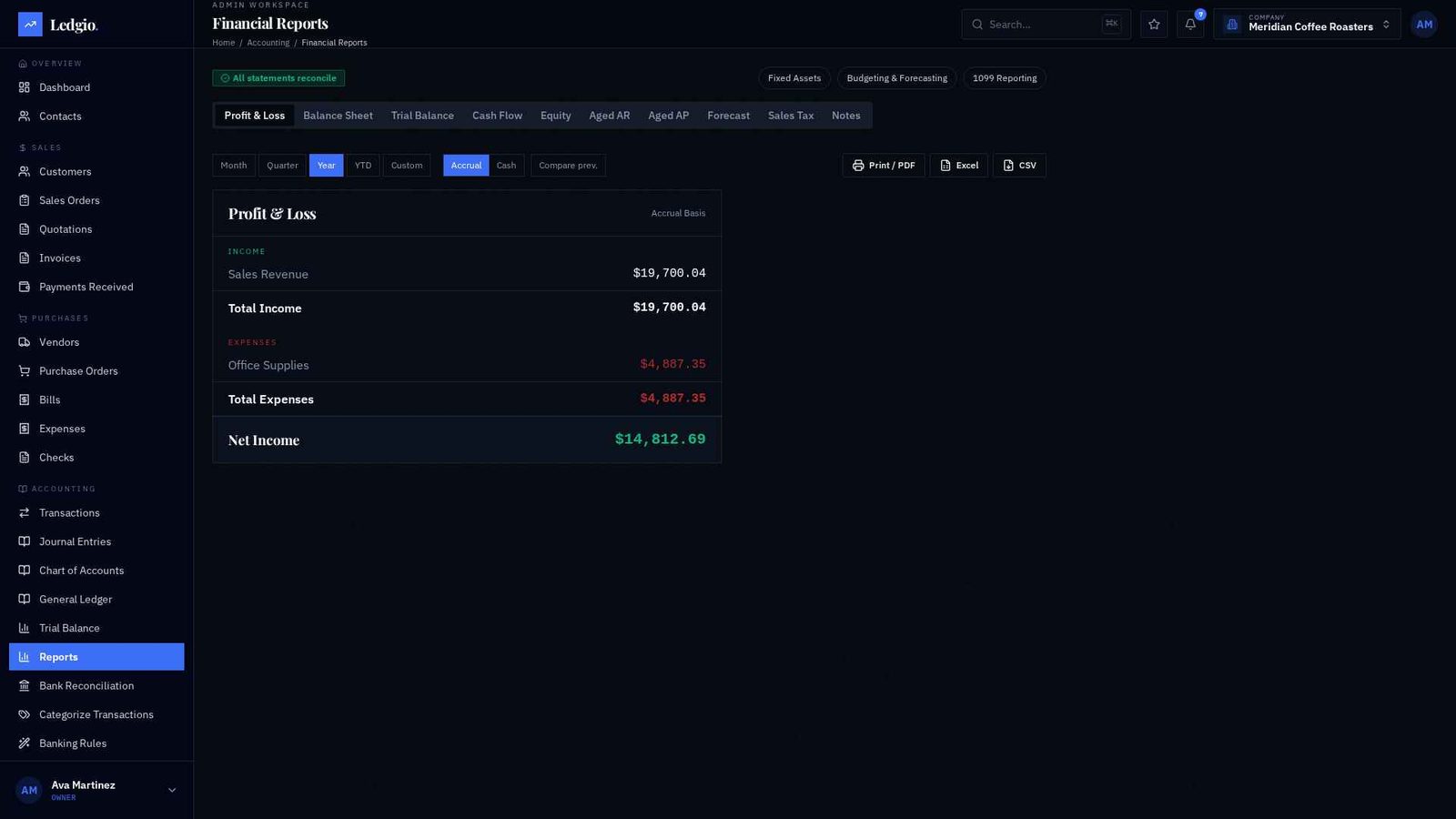Select the Custom period option
1456x819 pixels.
coord(407,166)
